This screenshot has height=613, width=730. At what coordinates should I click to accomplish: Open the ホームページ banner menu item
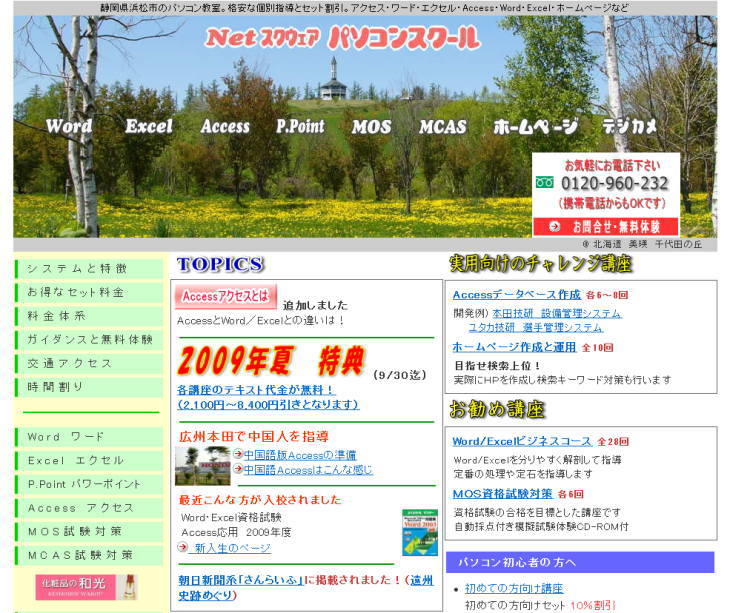[536, 126]
